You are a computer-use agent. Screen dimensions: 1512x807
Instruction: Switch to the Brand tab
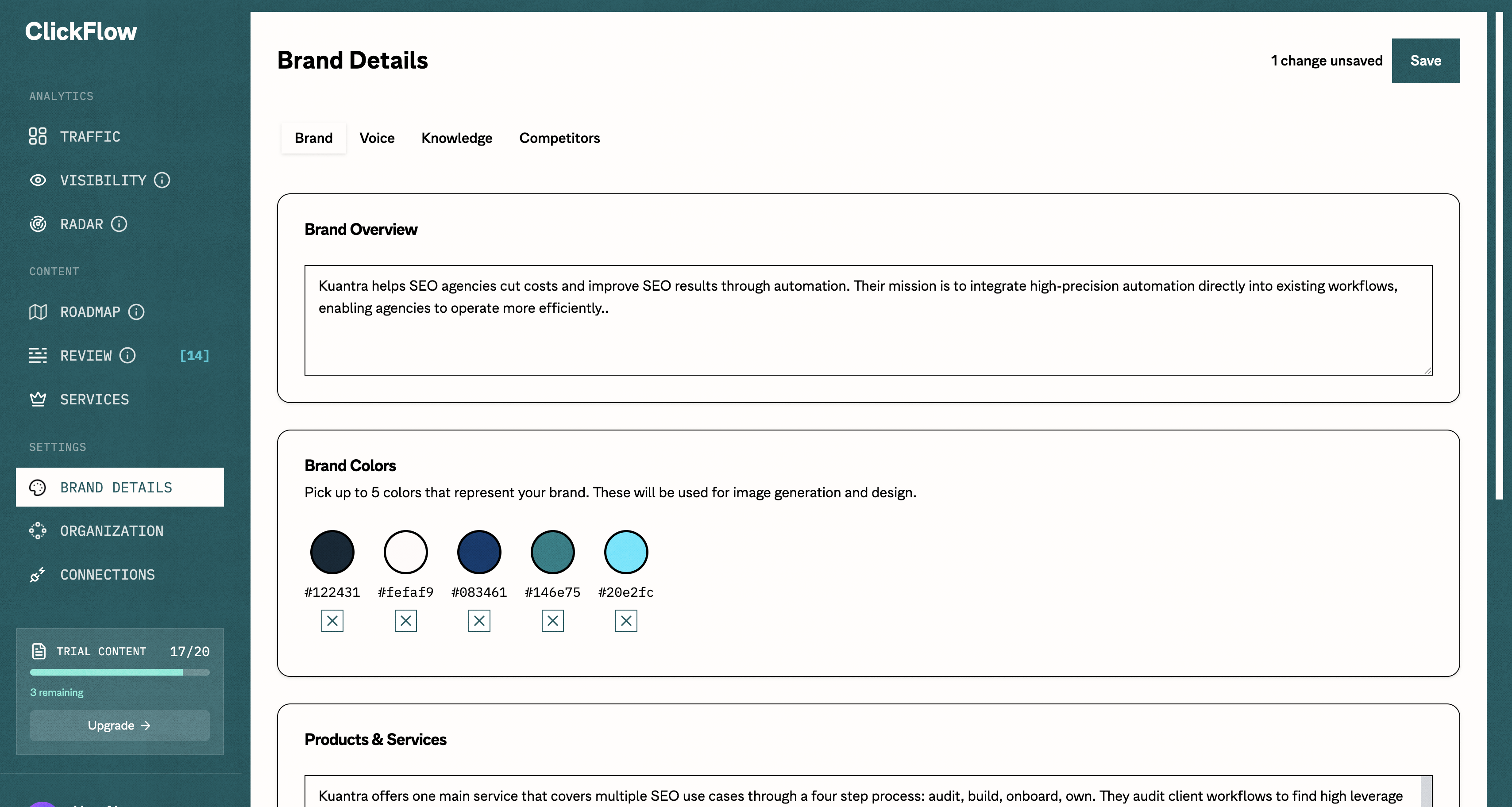313,138
